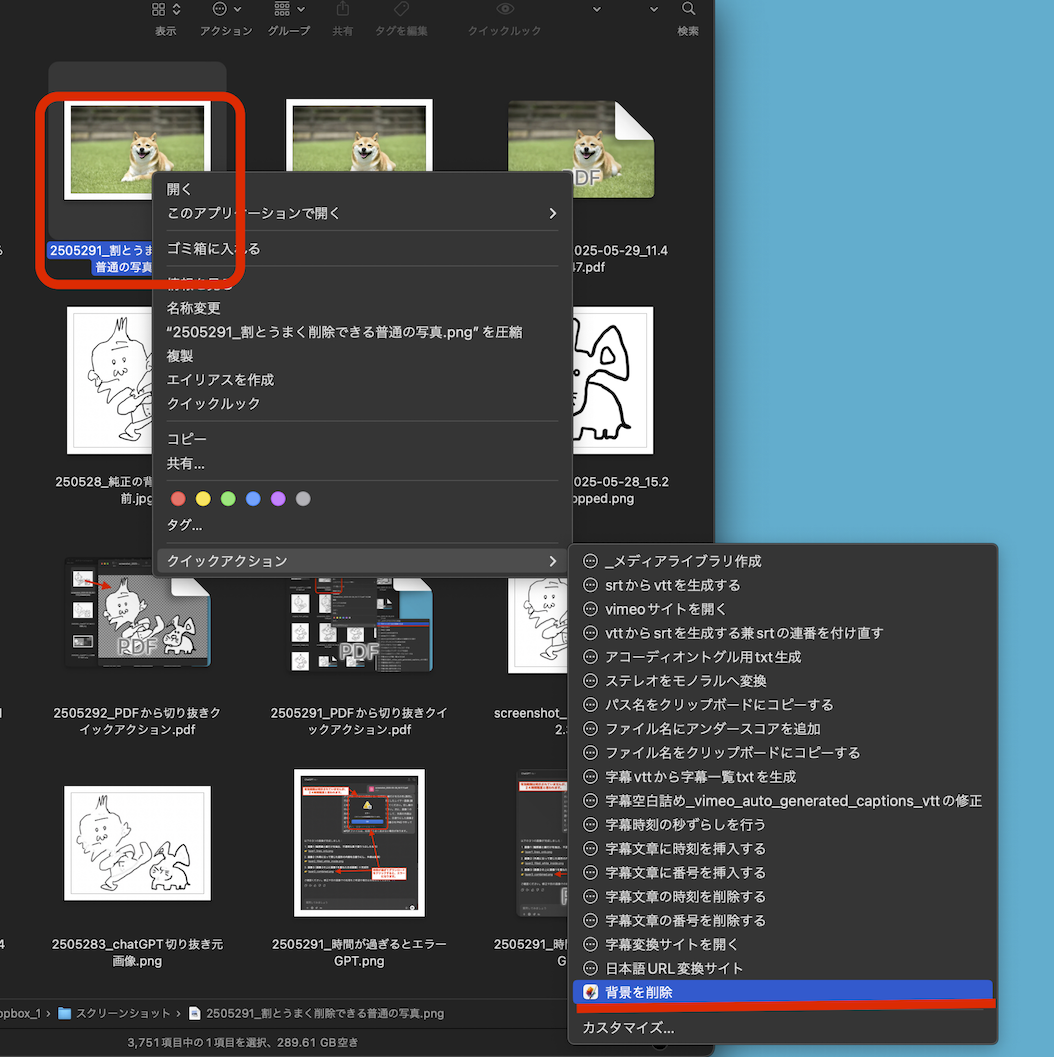The width and height of the screenshot is (1054, 1057).
Task: Apply the purple tag color dot
Action: 278,498
